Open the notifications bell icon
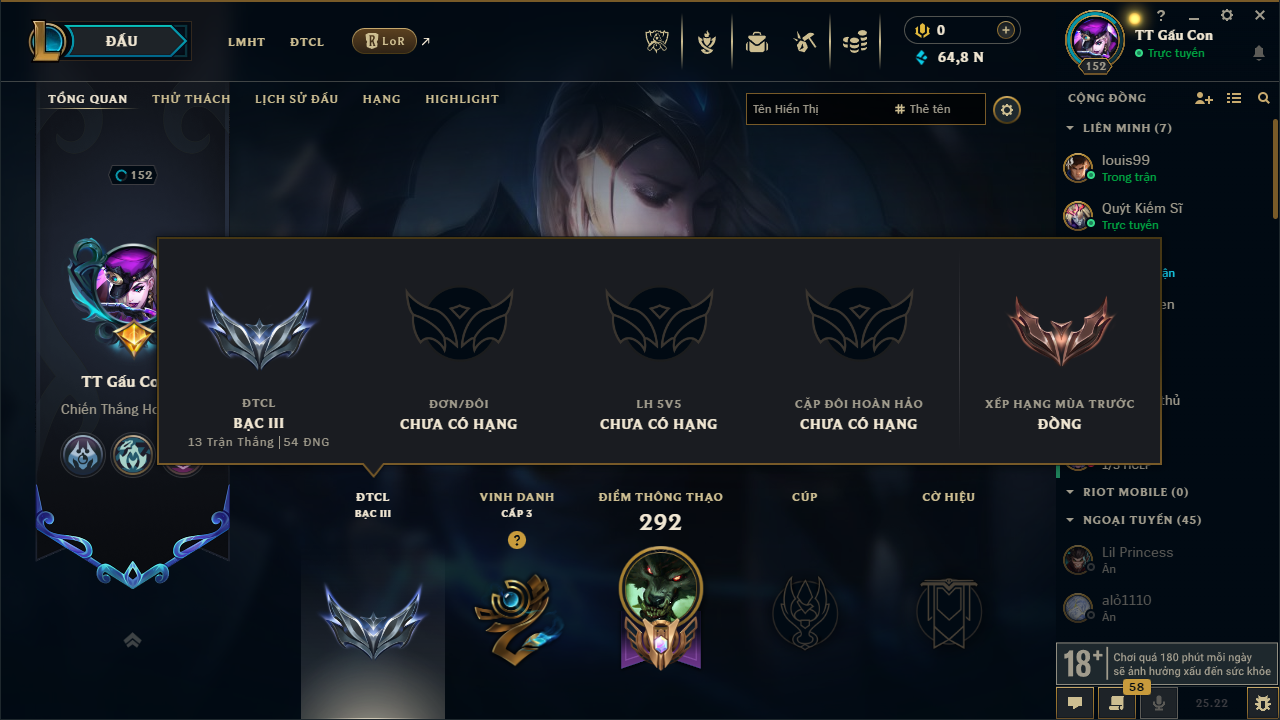 click(1259, 53)
